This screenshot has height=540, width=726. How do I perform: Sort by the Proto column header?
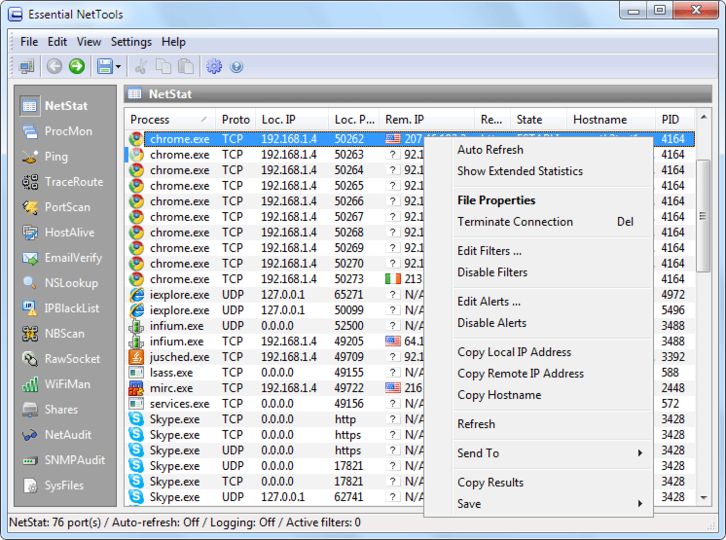click(x=235, y=119)
